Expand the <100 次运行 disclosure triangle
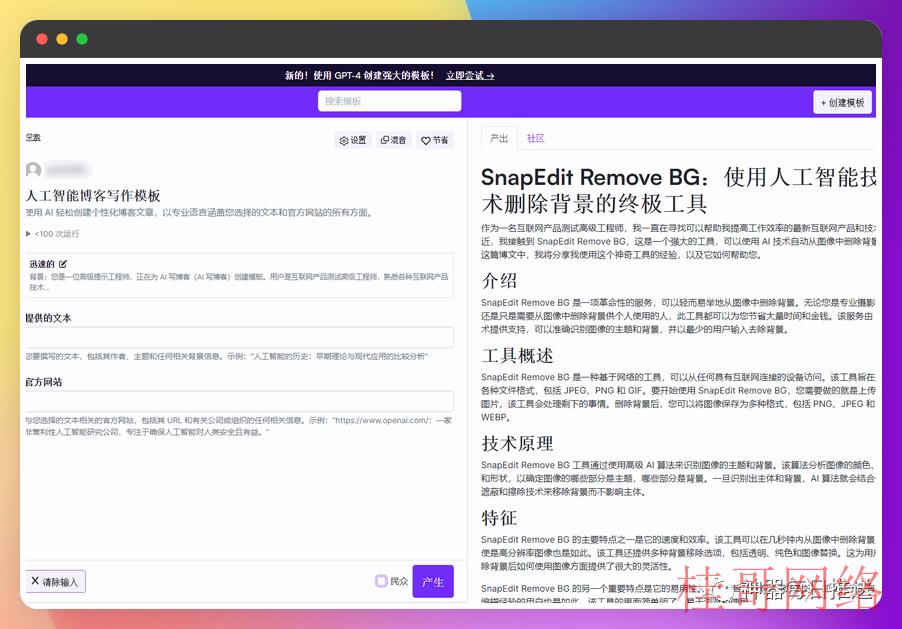This screenshot has height=629, width=902. pyautogui.click(x=28, y=234)
